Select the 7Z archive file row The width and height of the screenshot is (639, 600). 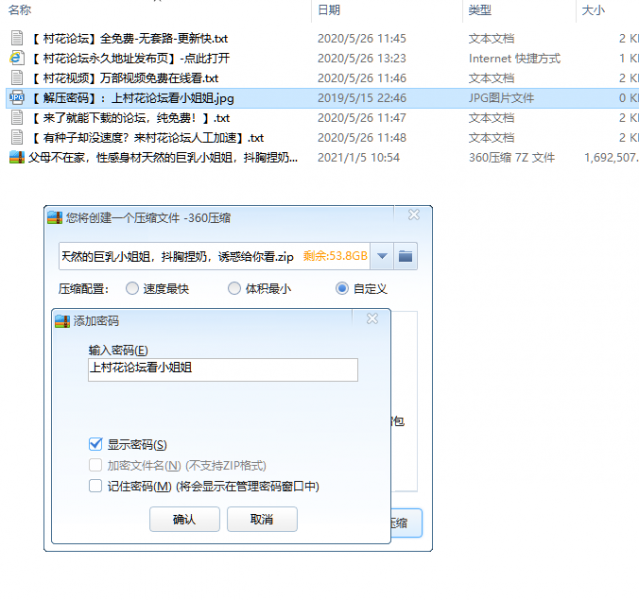tap(322, 157)
